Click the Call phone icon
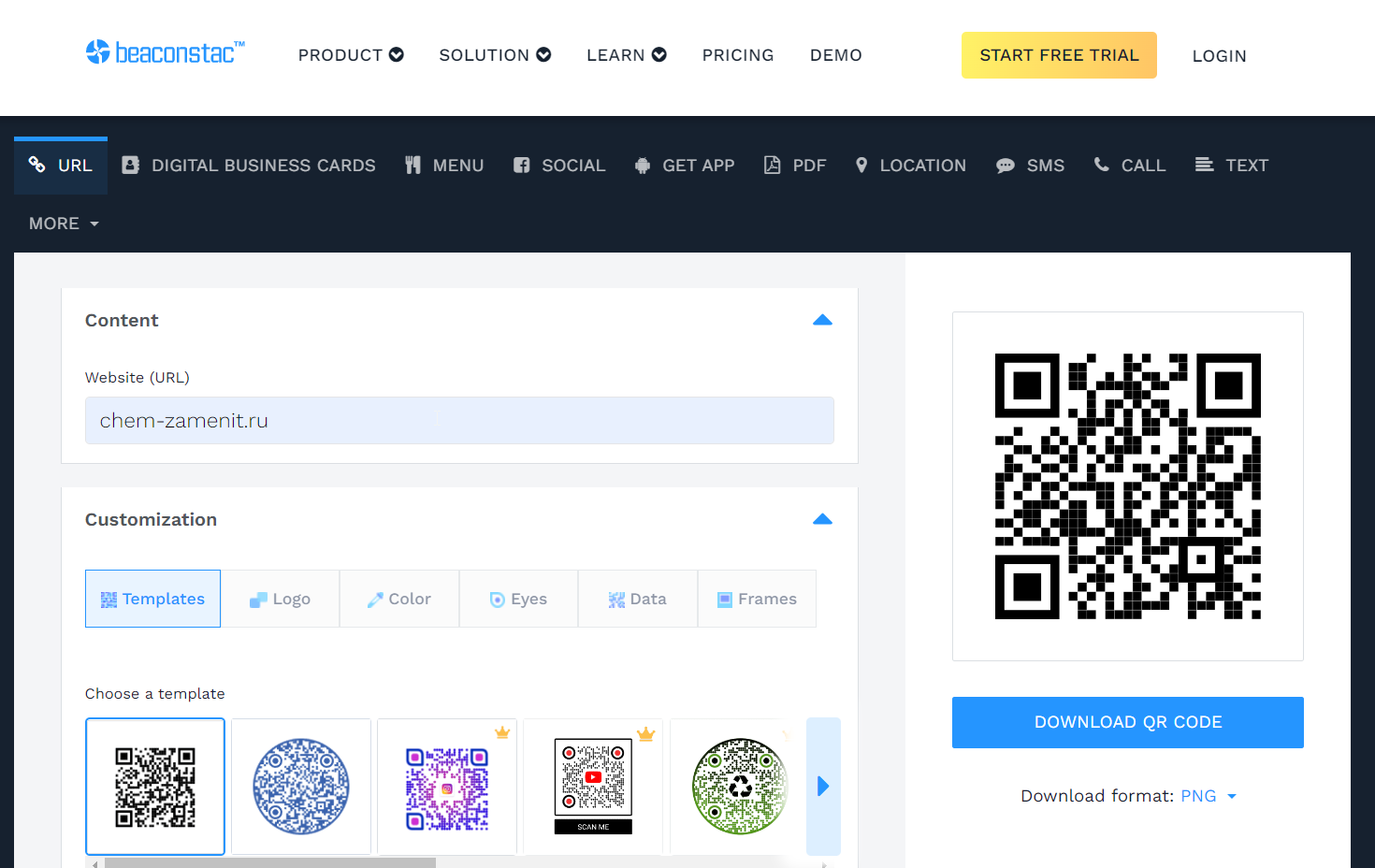 tap(1102, 165)
